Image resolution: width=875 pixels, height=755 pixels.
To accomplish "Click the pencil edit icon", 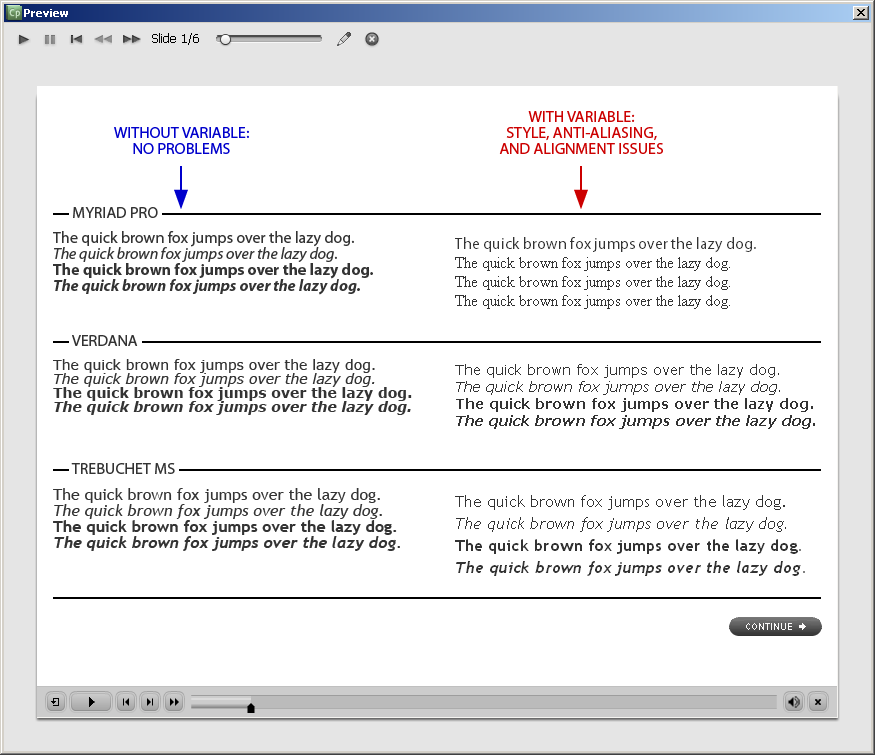I will tap(344, 39).
